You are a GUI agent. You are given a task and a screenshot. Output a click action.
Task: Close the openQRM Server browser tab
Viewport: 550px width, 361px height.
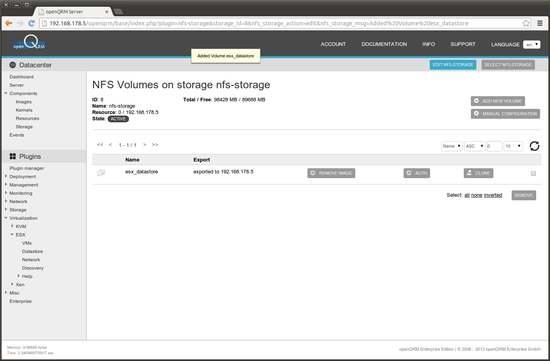[x=107, y=12]
